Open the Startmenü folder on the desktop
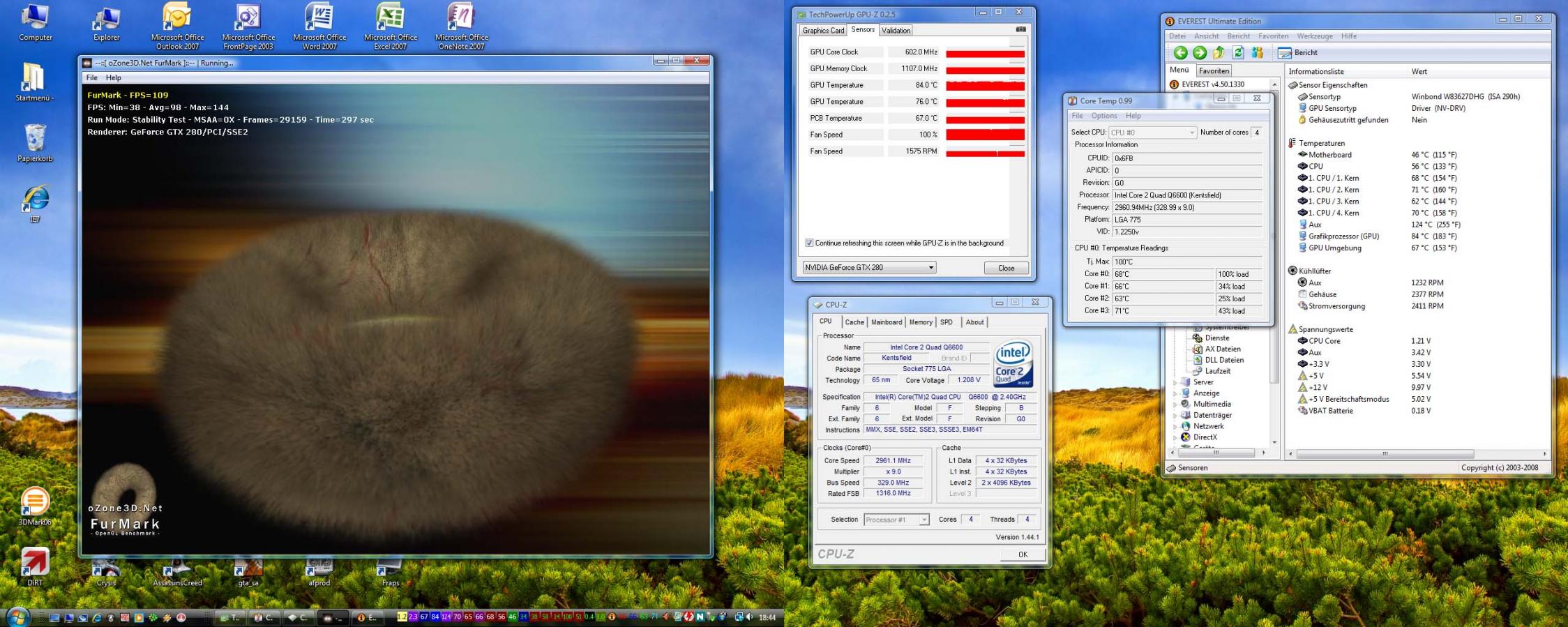 [x=33, y=82]
